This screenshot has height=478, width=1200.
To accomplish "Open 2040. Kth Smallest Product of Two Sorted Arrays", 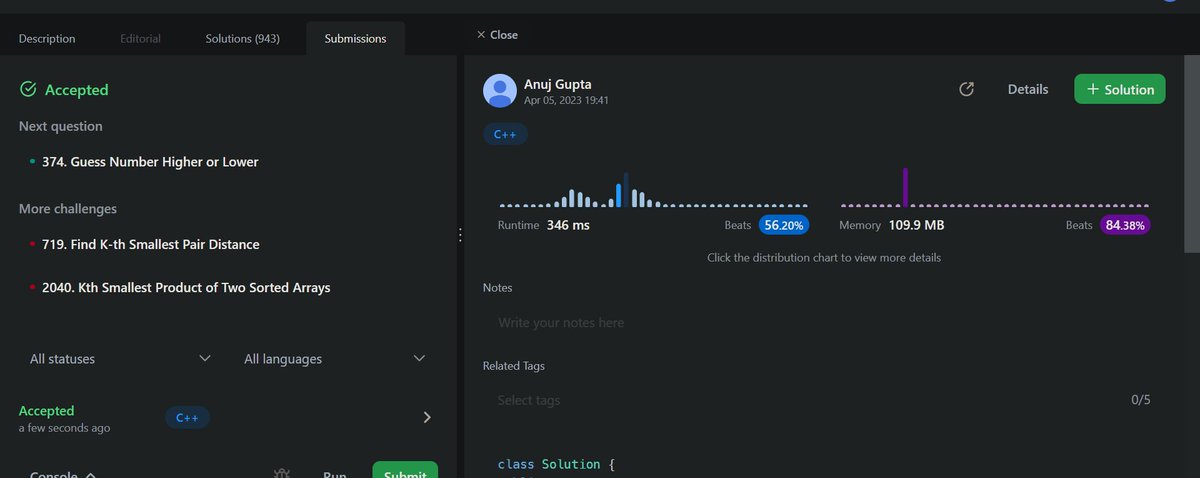I will tap(186, 287).
